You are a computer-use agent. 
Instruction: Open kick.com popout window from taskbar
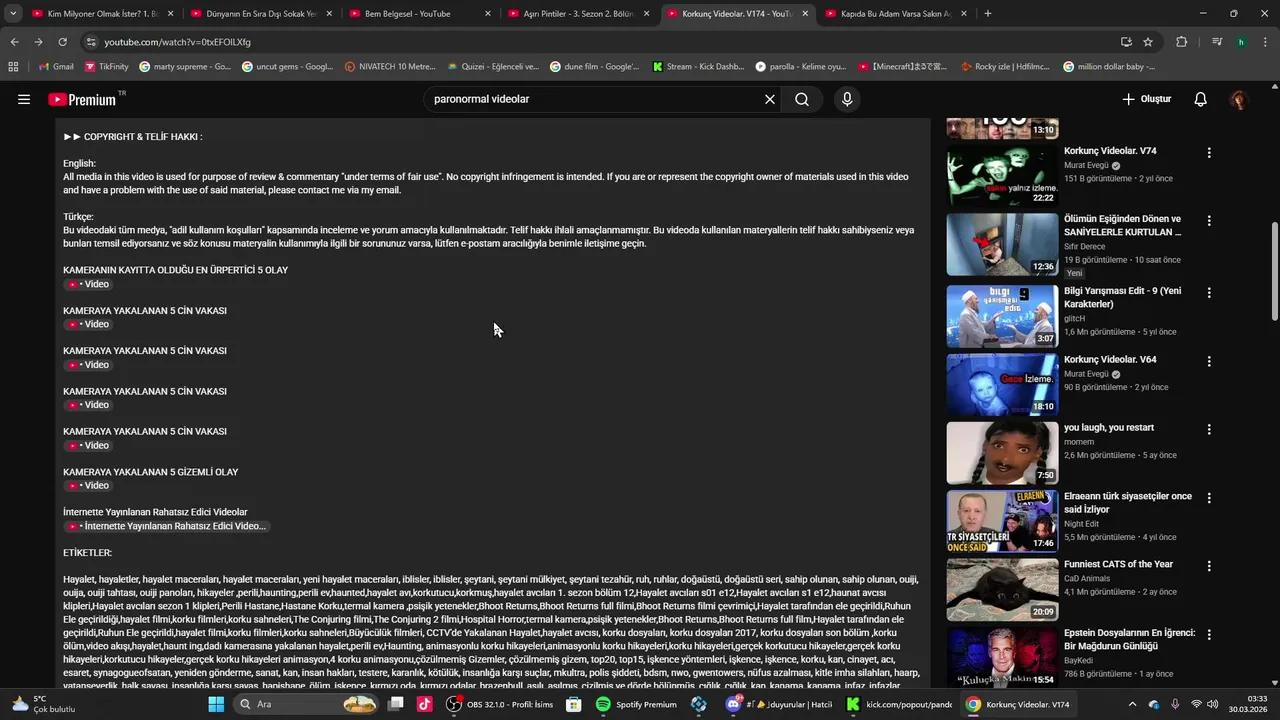pos(899,704)
